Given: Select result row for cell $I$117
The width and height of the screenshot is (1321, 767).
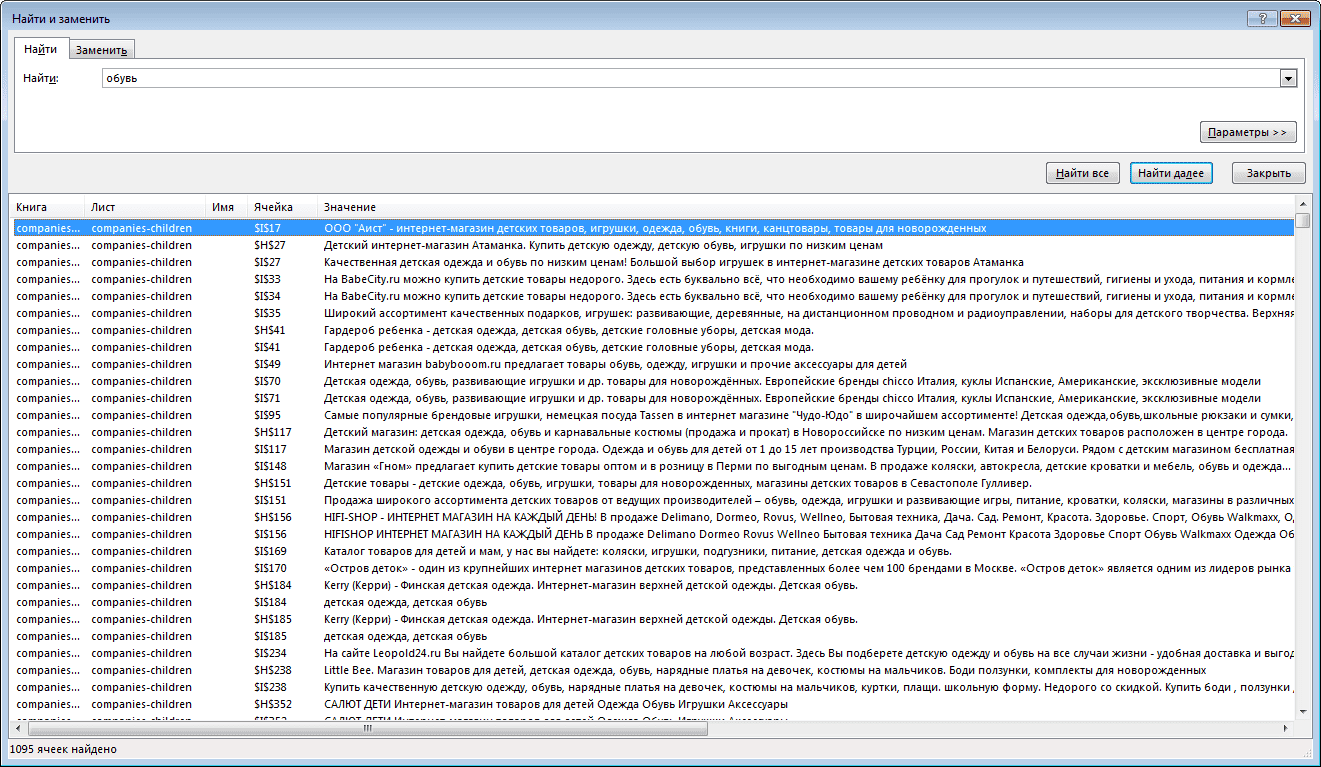Looking at the screenshot, I should click(x=652, y=449).
